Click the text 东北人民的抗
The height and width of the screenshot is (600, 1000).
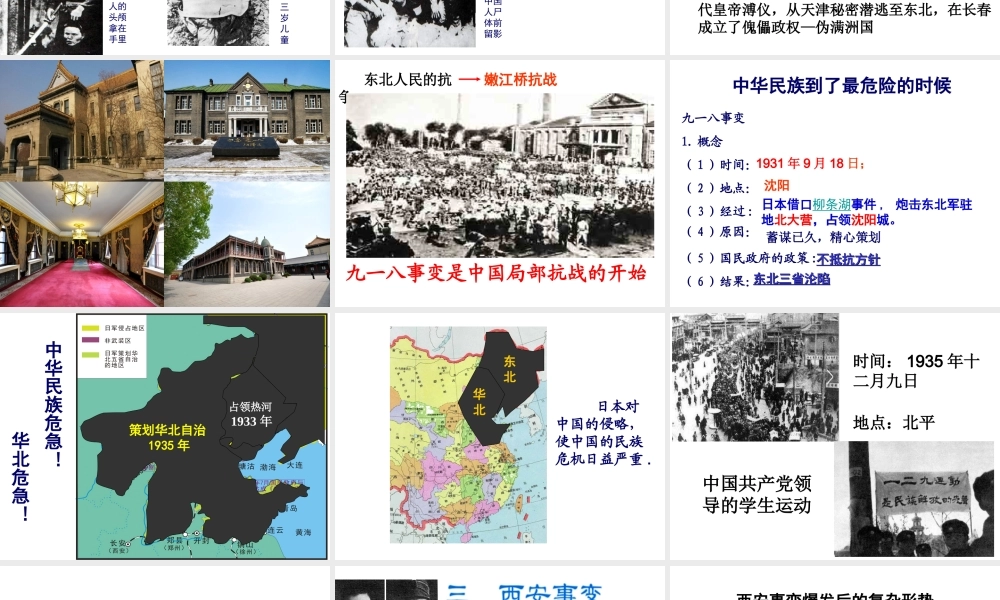408,80
